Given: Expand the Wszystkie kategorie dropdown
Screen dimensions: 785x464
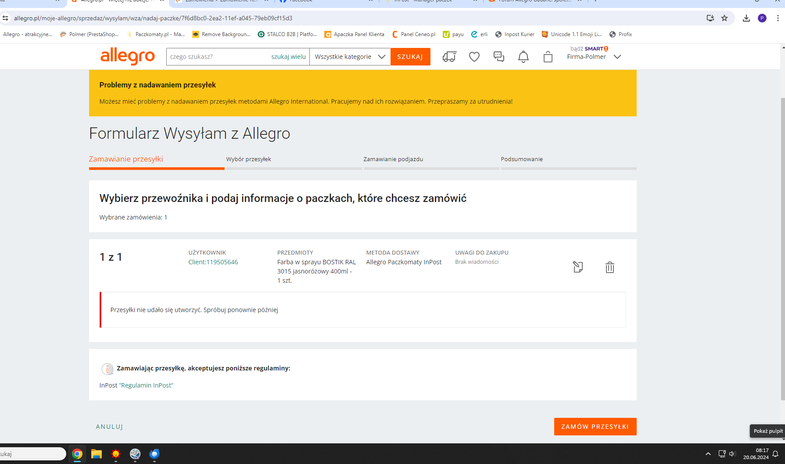Looking at the screenshot, I should point(349,57).
